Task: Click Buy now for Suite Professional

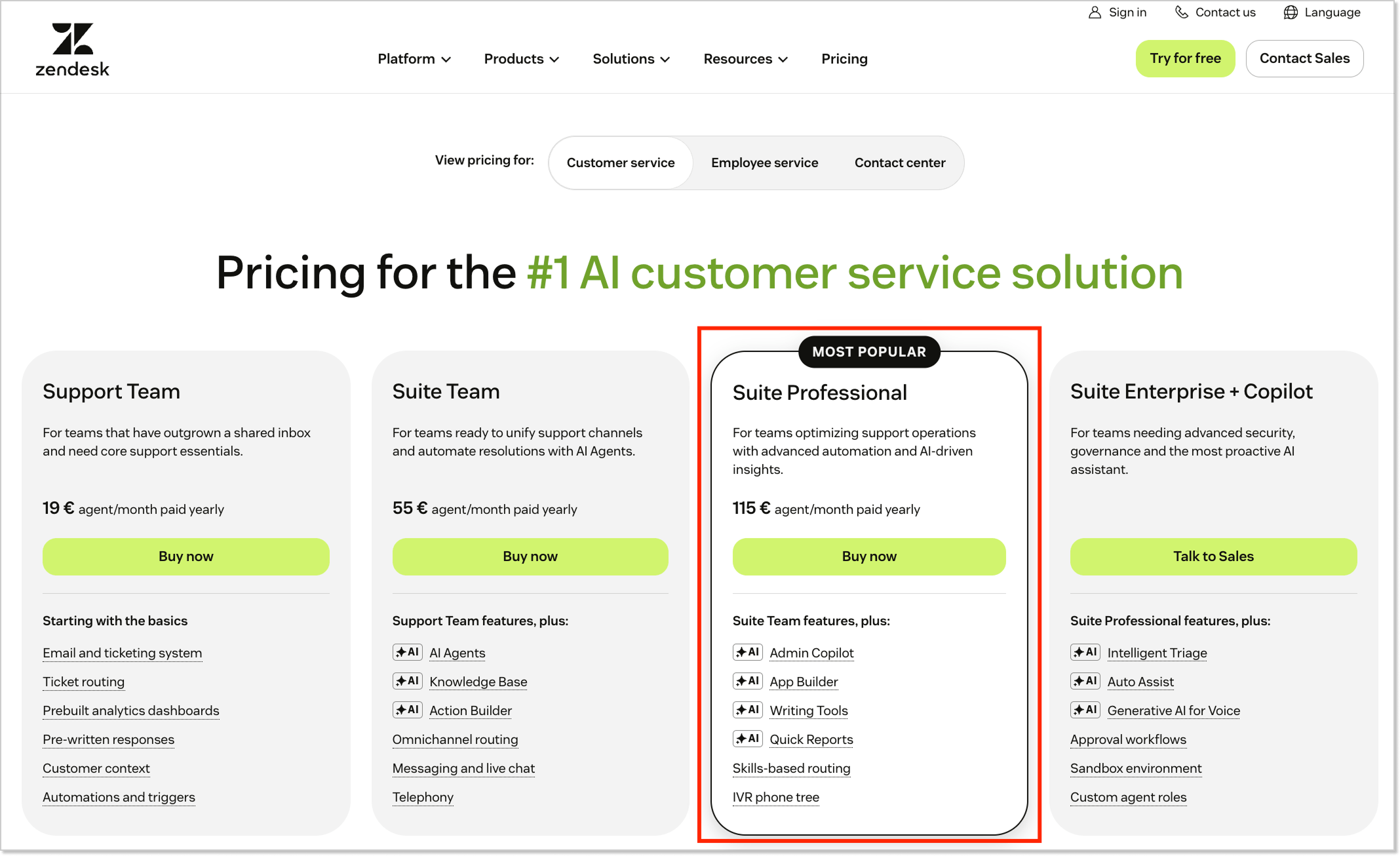Action: click(x=869, y=556)
